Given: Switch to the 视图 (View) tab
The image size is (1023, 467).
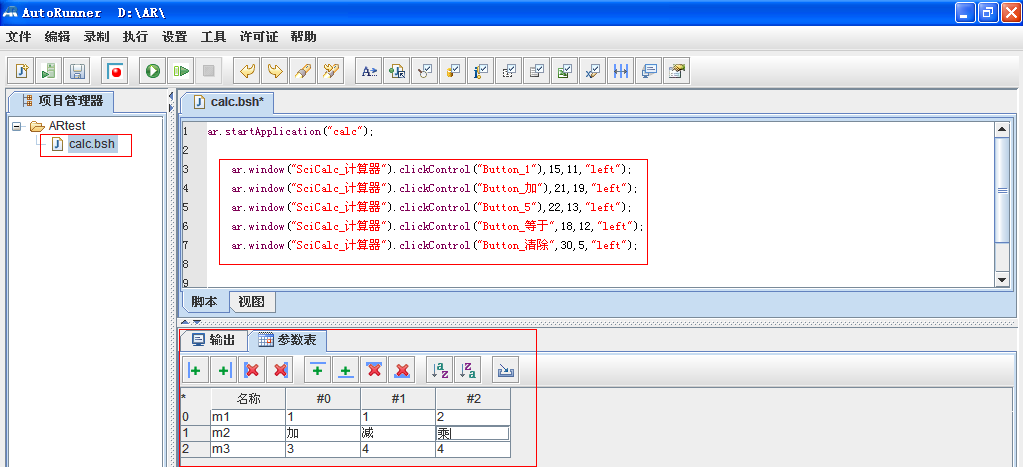Looking at the screenshot, I should pos(252,302).
